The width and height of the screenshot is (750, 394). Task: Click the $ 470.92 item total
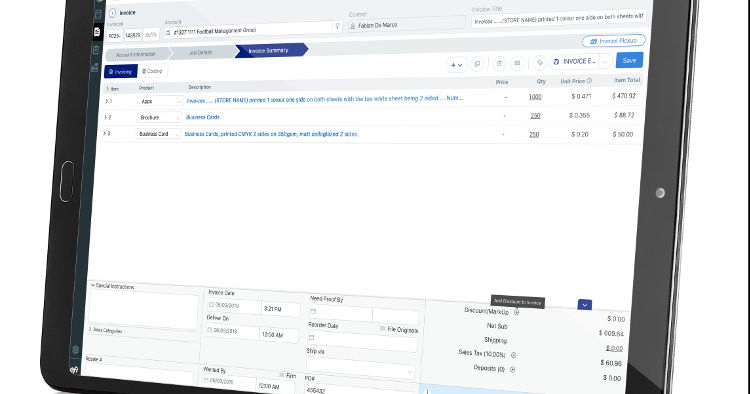[624, 96]
